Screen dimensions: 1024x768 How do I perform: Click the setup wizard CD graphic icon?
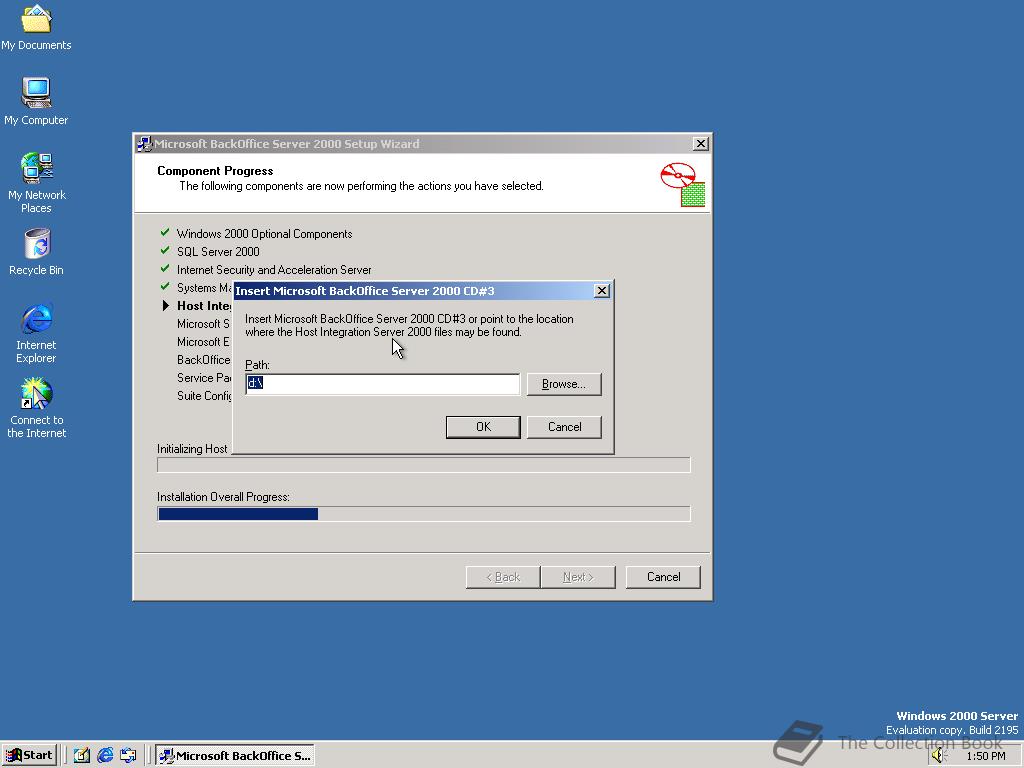[682, 185]
